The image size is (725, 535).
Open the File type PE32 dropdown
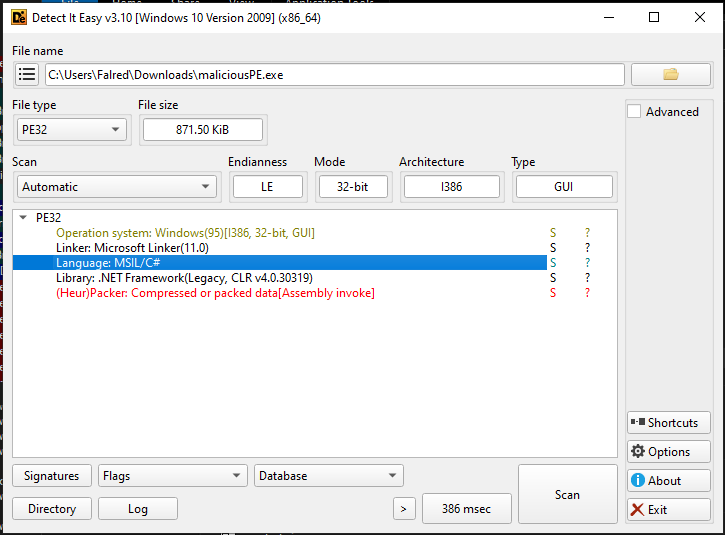(x=72, y=129)
